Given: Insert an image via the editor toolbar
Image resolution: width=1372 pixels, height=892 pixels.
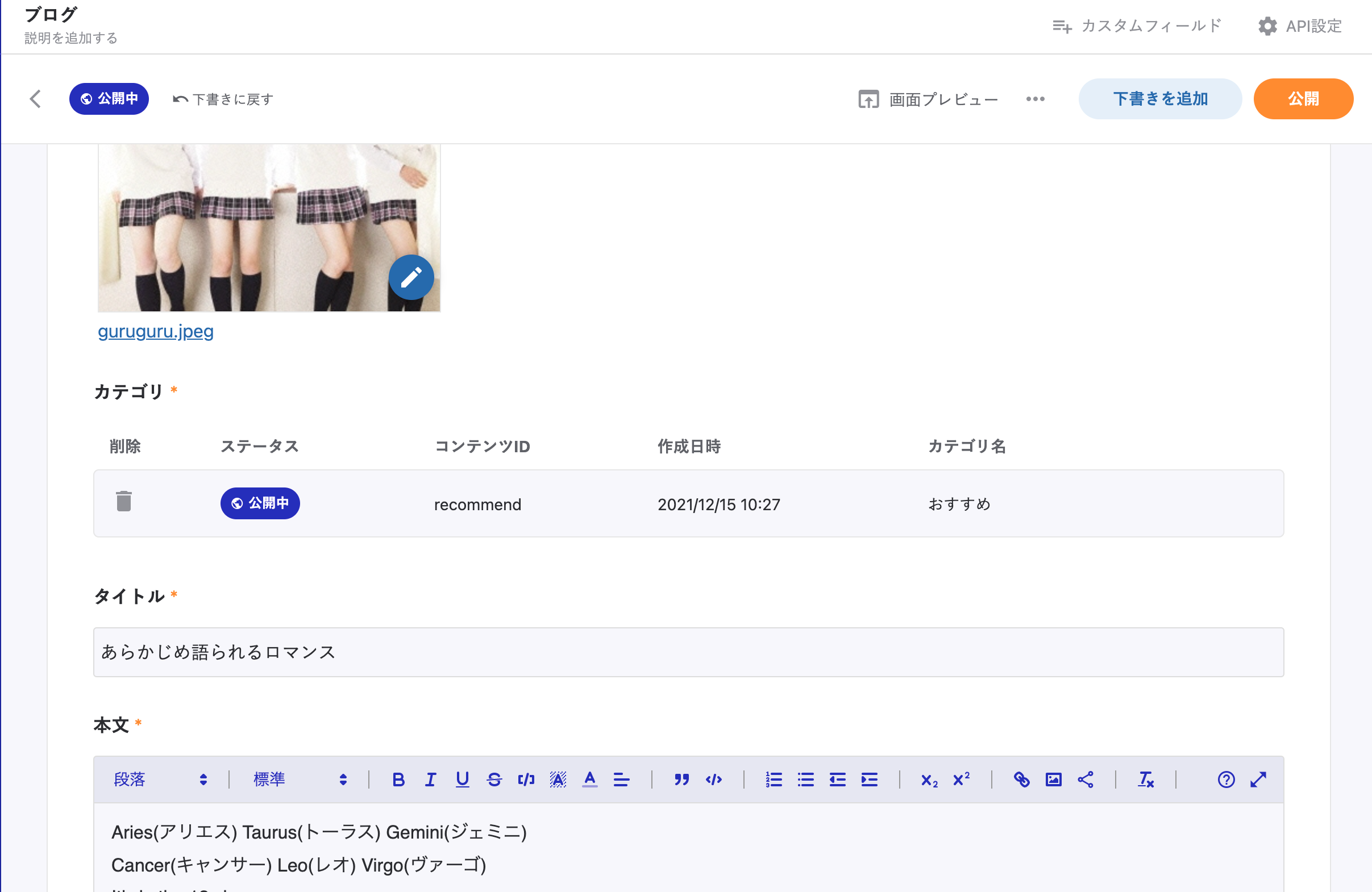Looking at the screenshot, I should (1053, 780).
